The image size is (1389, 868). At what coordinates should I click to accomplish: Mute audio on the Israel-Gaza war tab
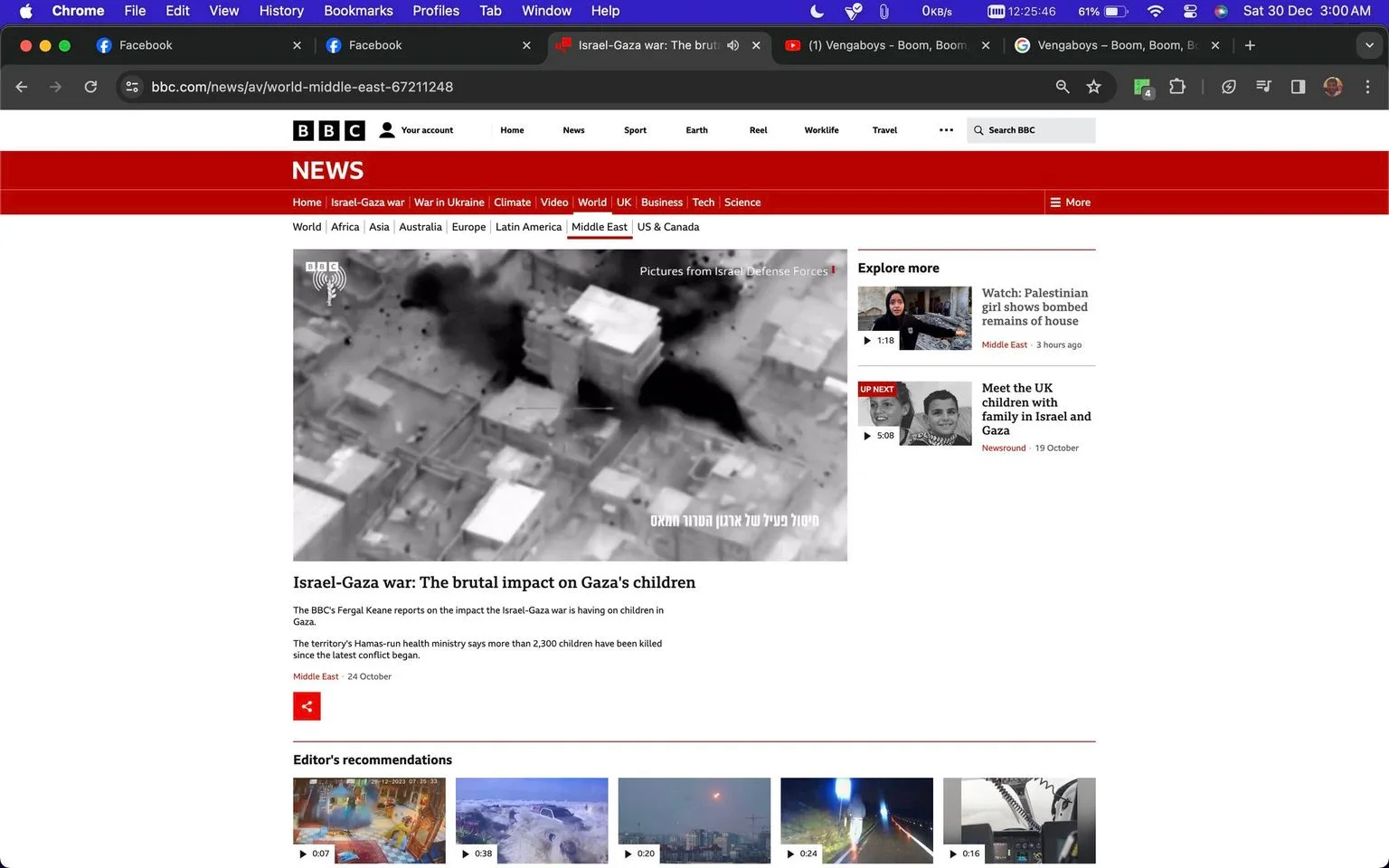pyautogui.click(x=733, y=45)
